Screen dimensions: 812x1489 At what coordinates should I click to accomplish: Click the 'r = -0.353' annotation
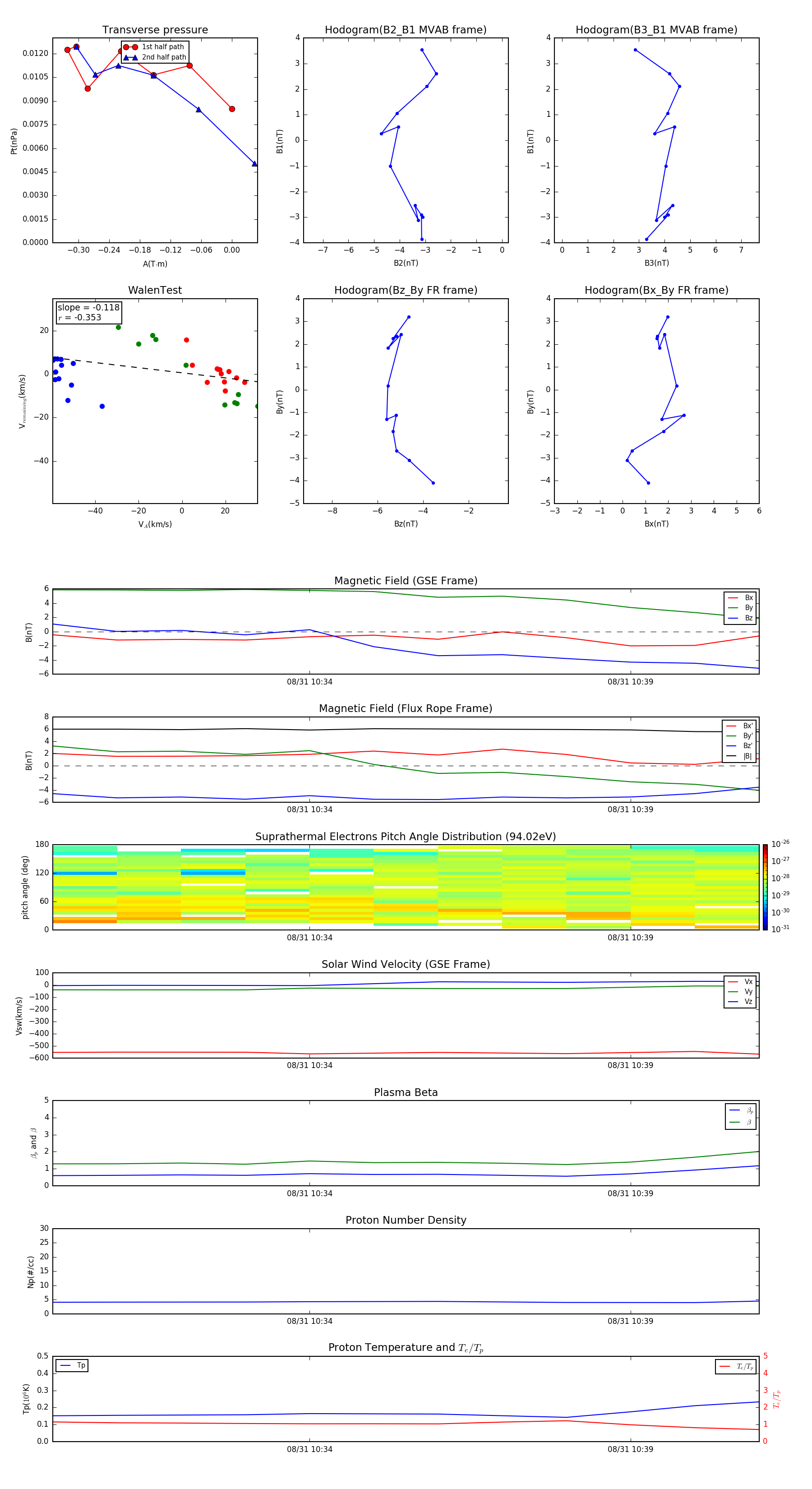point(80,317)
